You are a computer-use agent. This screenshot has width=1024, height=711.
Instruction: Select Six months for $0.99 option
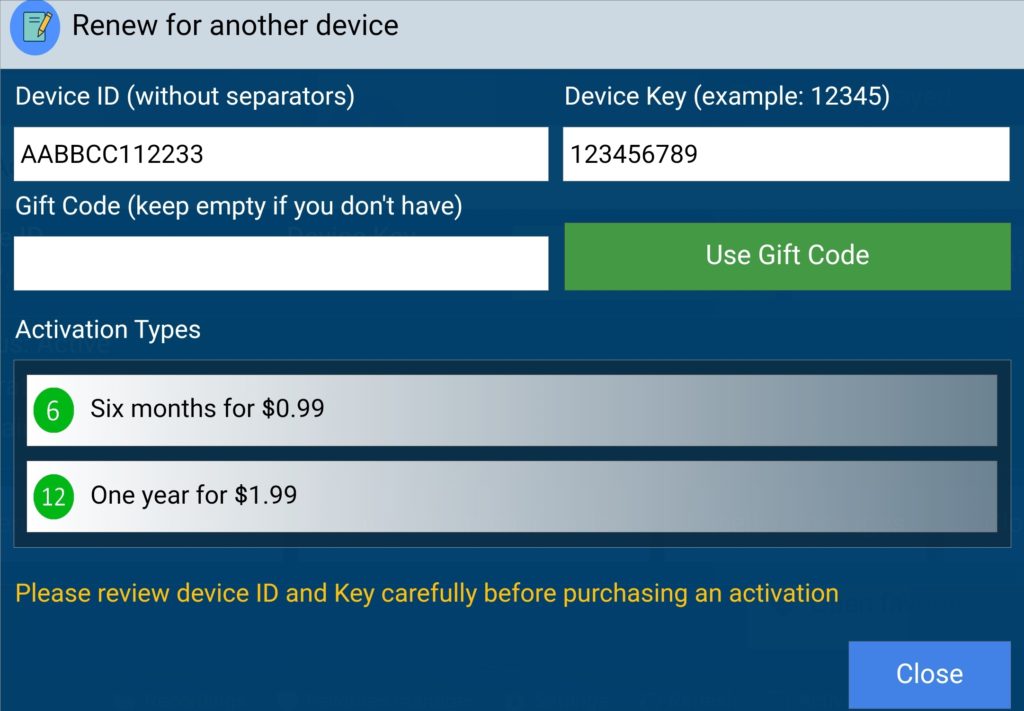pyautogui.click(x=512, y=410)
